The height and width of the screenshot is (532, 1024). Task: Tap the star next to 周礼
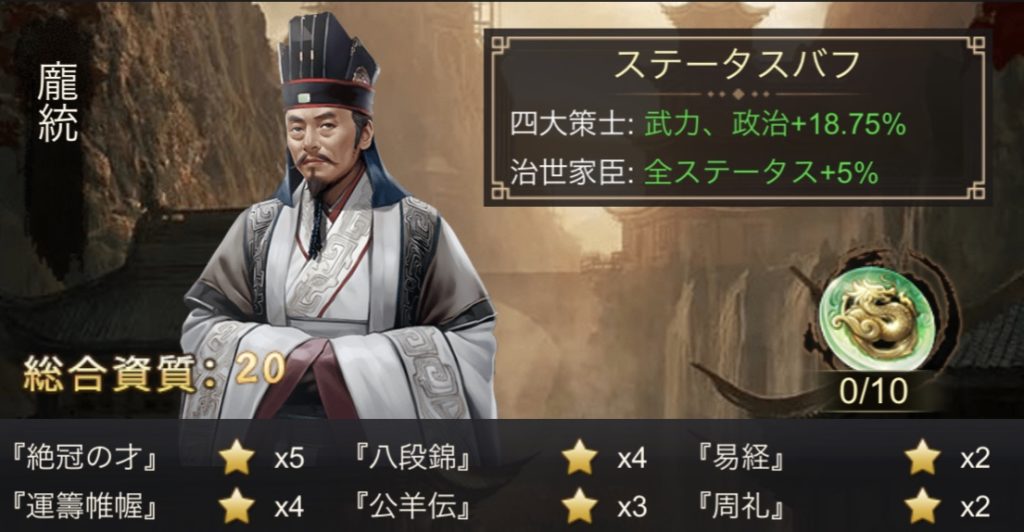(x=922, y=506)
